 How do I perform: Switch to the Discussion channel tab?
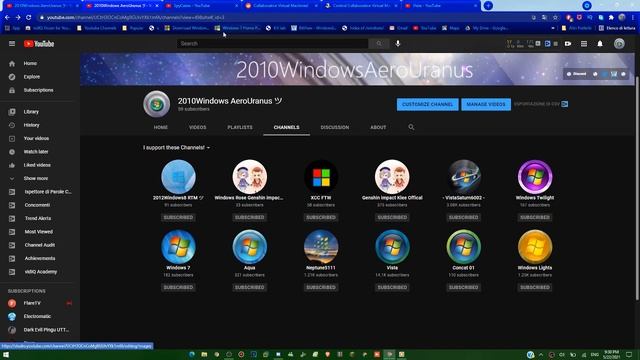pyautogui.click(x=335, y=127)
